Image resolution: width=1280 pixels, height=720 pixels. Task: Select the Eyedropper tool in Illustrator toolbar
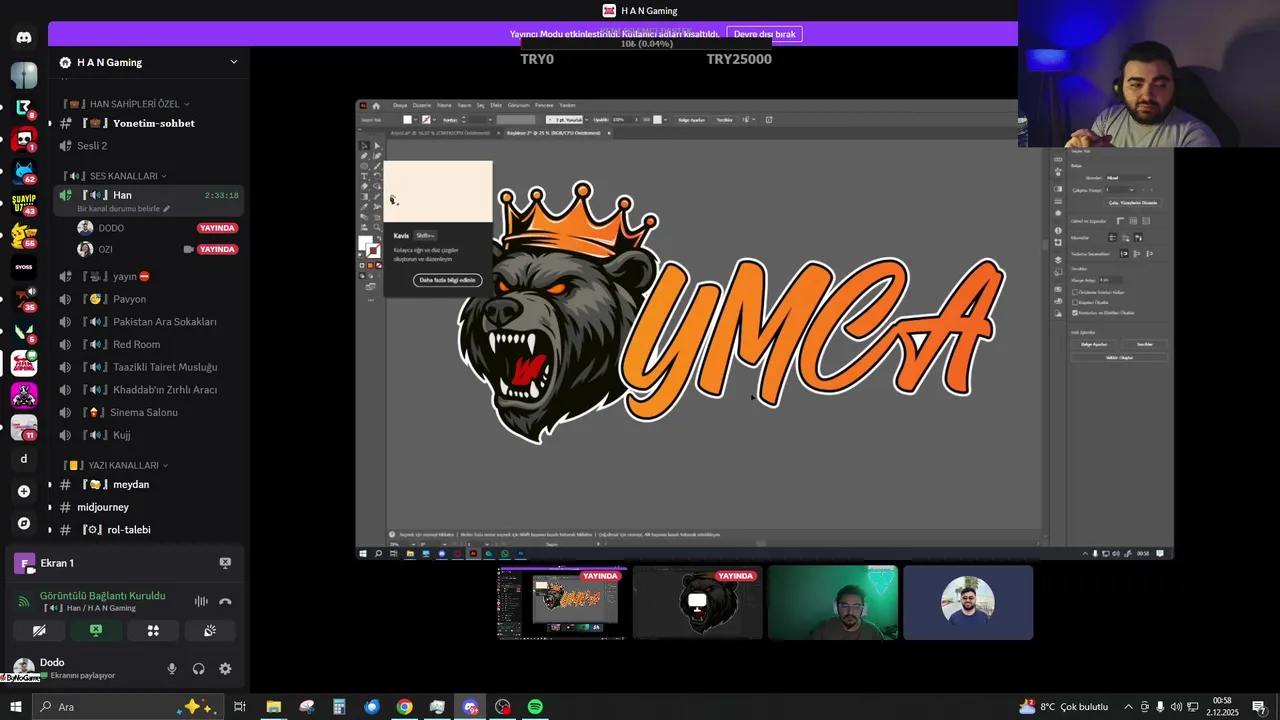(x=364, y=207)
